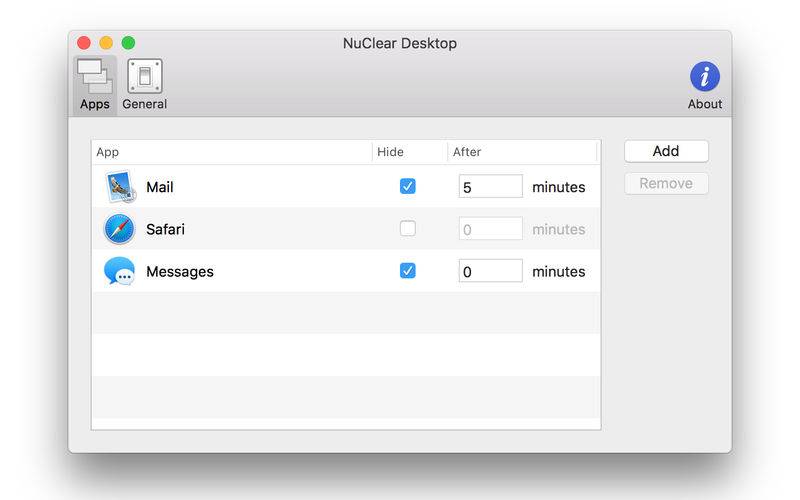Switch to the Apps tab

point(95,85)
